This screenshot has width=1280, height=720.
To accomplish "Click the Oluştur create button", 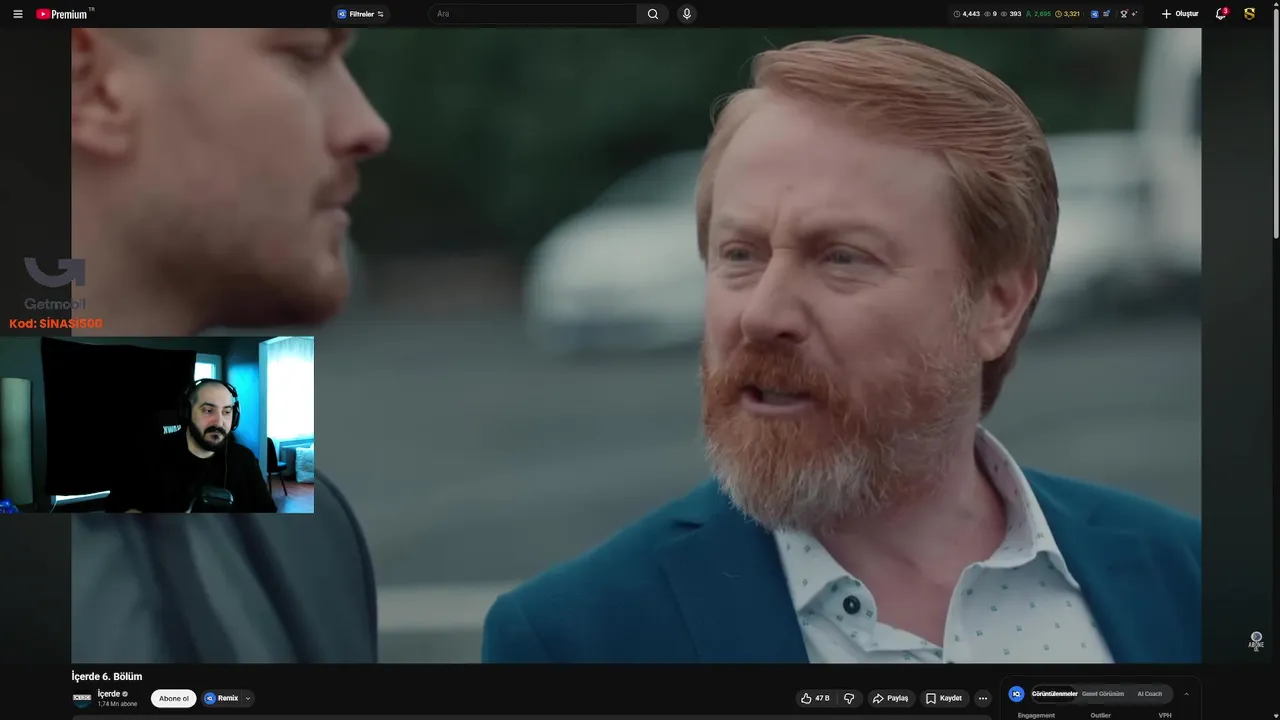I will click(x=1180, y=14).
